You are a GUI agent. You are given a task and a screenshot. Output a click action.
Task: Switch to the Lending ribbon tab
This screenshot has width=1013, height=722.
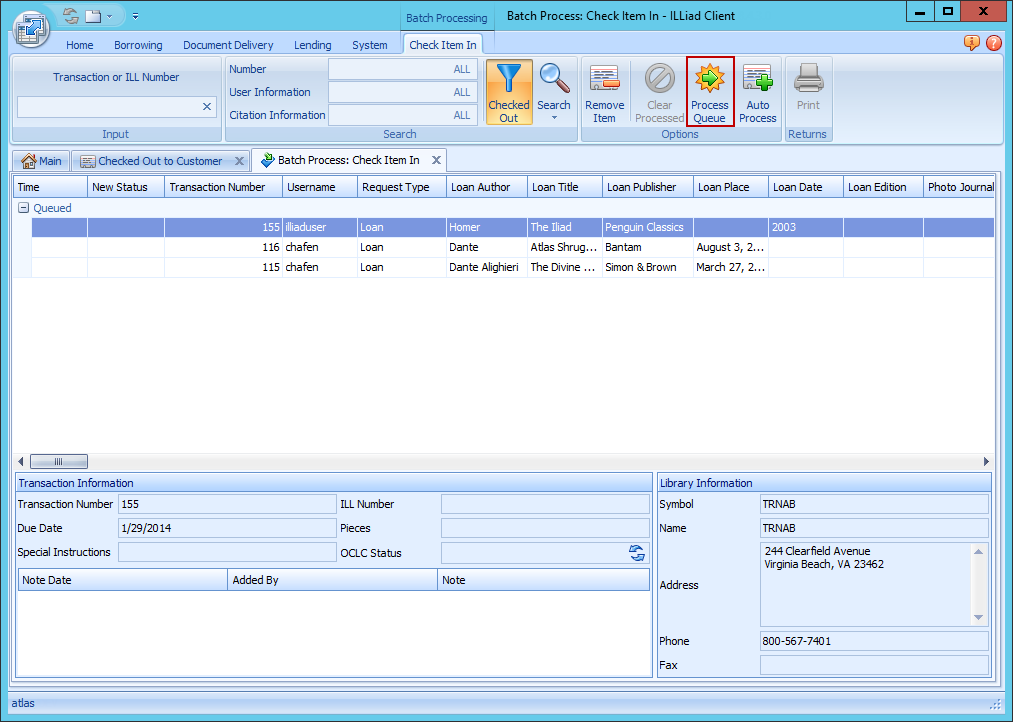(x=312, y=45)
